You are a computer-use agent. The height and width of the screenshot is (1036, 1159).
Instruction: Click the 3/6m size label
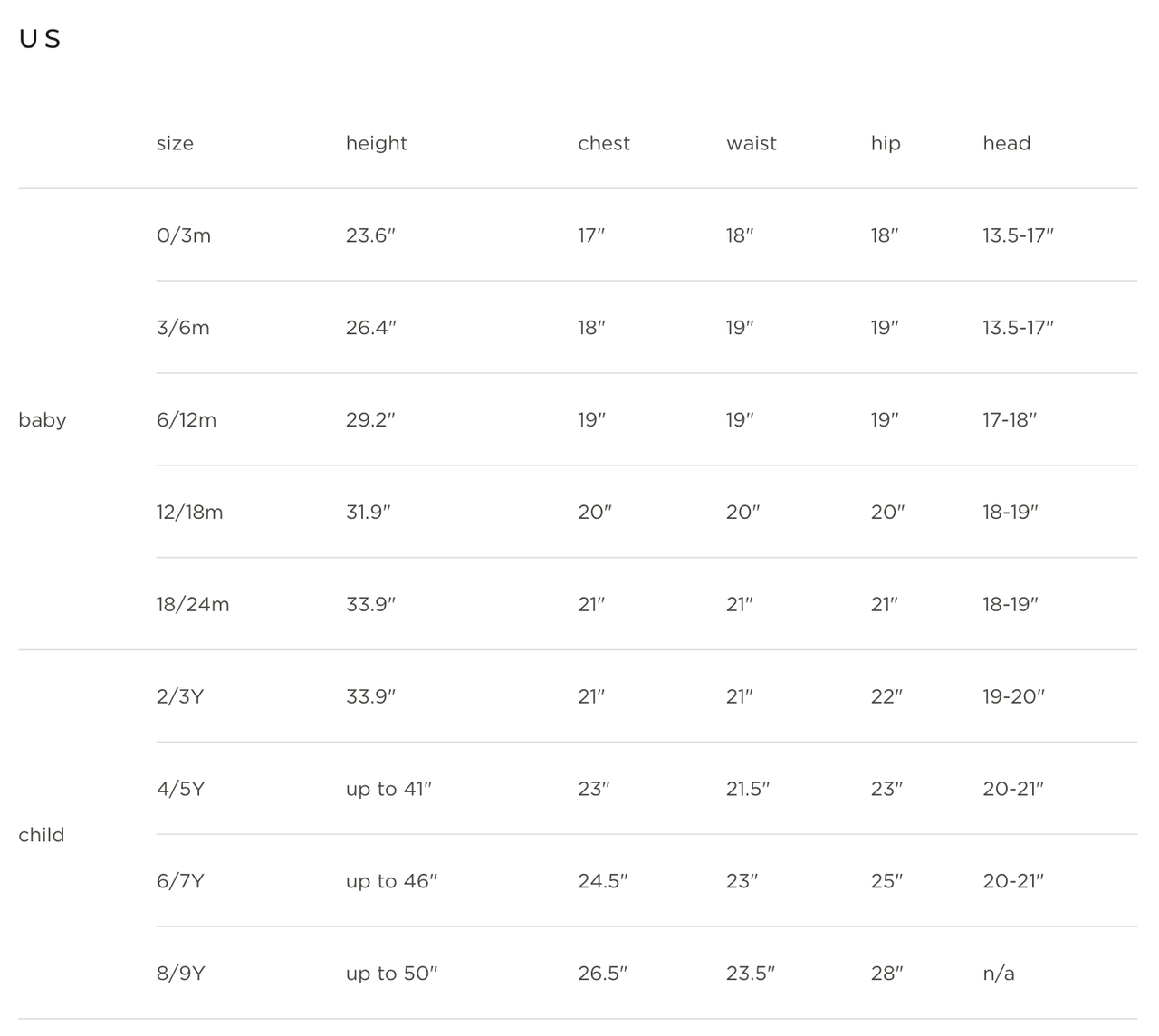point(183,328)
